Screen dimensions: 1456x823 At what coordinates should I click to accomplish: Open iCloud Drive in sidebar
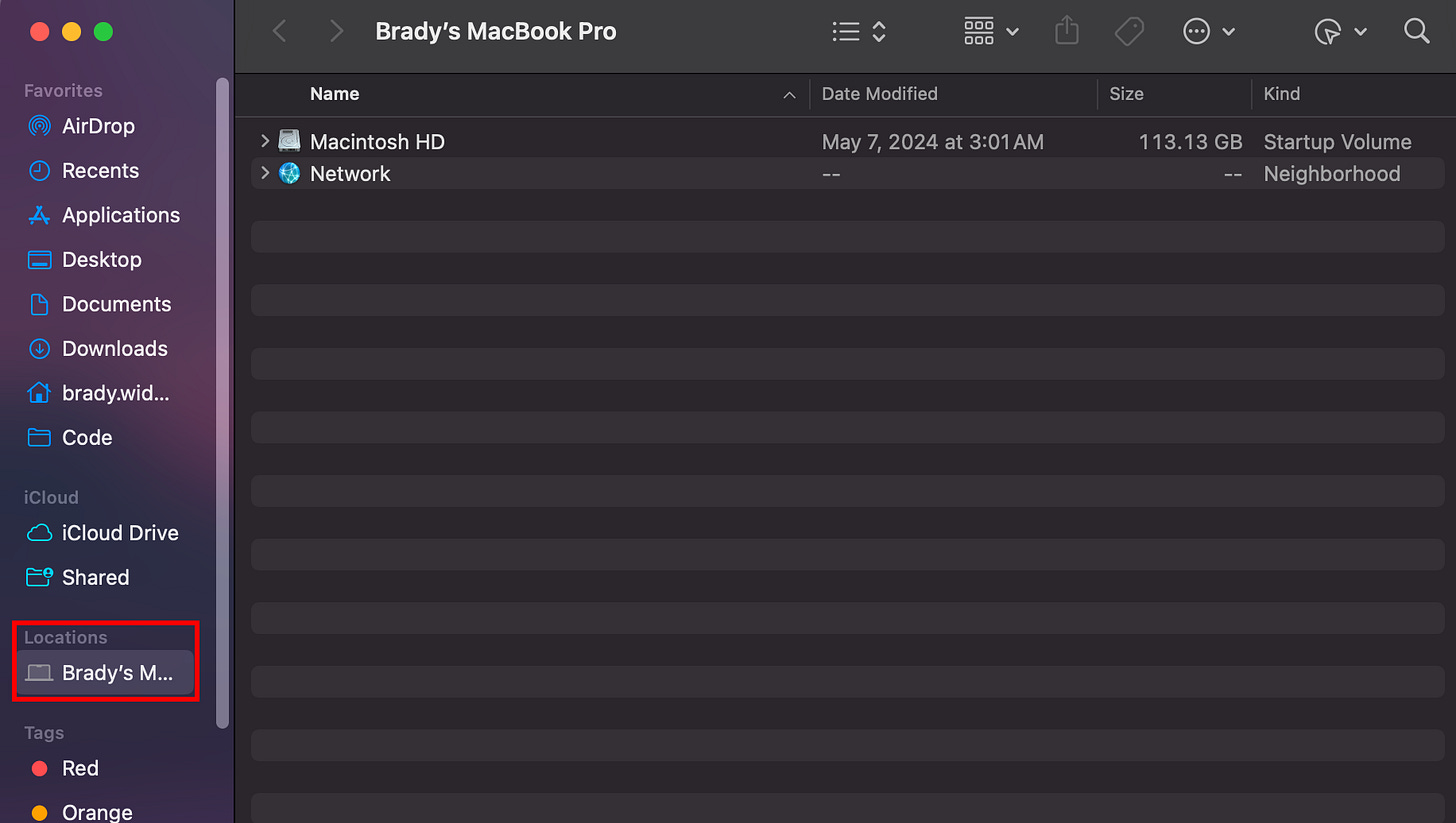click(x=120, y=533)
